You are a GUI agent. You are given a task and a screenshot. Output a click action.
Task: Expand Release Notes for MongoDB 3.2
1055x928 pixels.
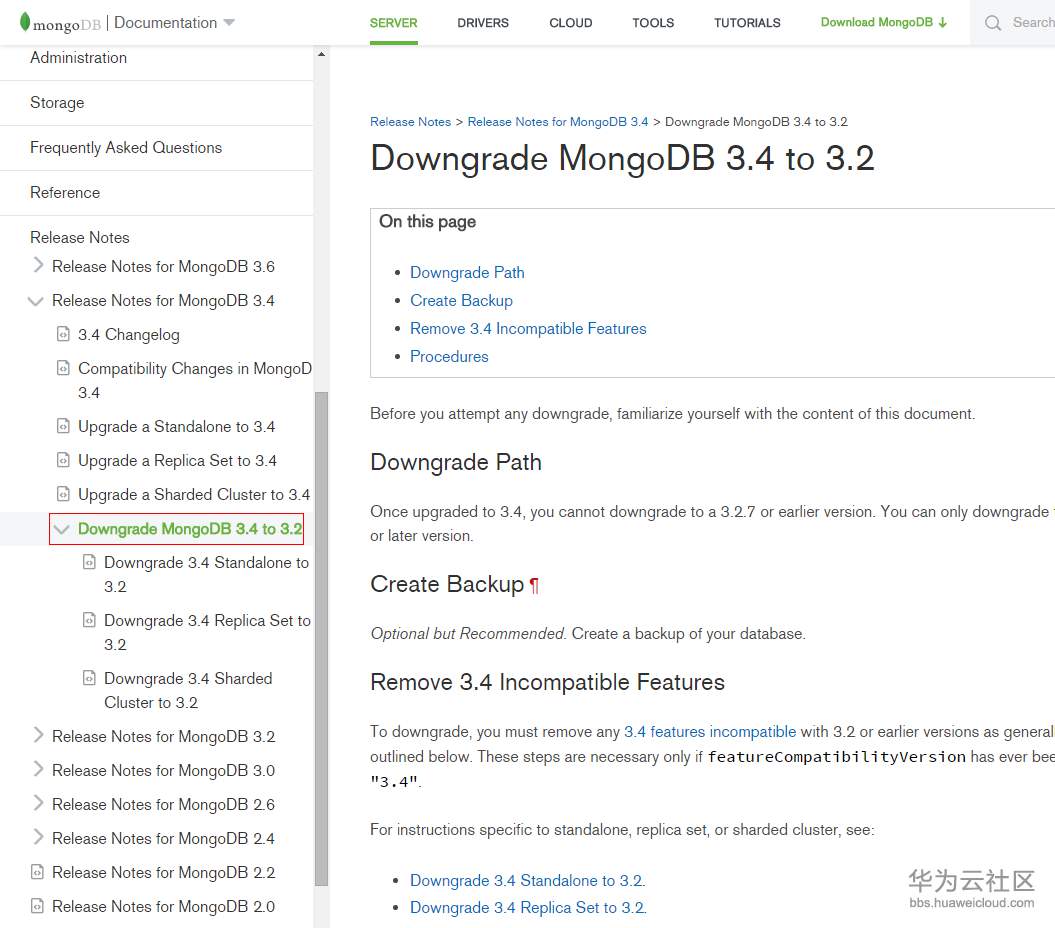tap(38, 735)
